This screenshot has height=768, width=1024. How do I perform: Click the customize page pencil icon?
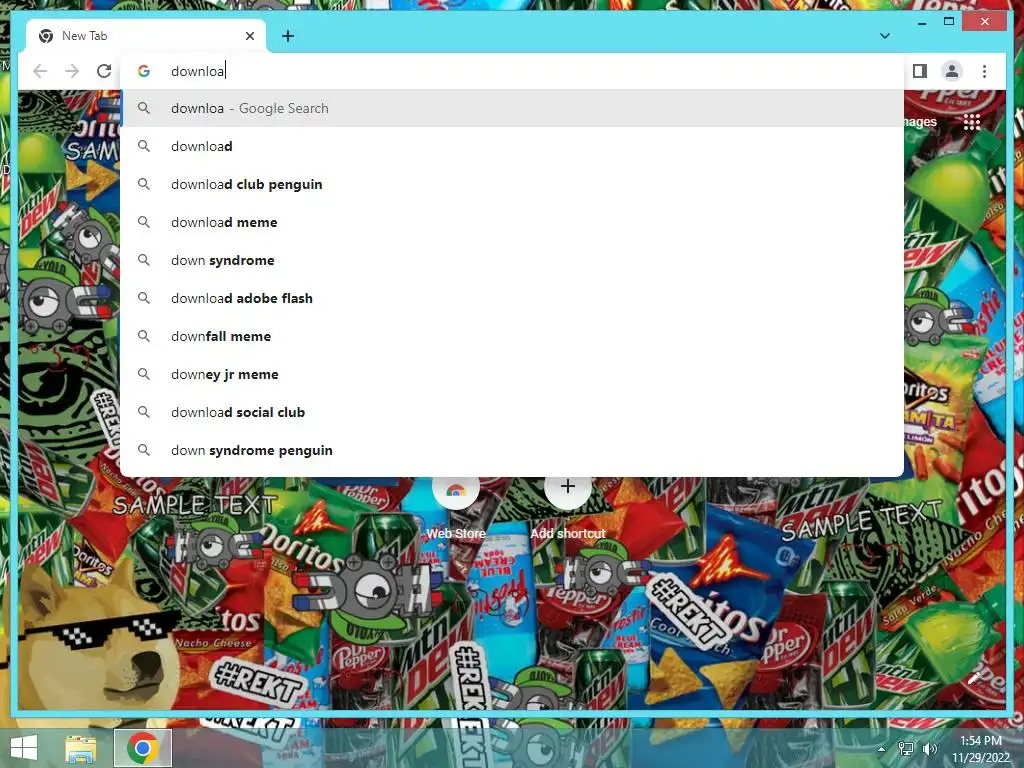click(974, 678)
